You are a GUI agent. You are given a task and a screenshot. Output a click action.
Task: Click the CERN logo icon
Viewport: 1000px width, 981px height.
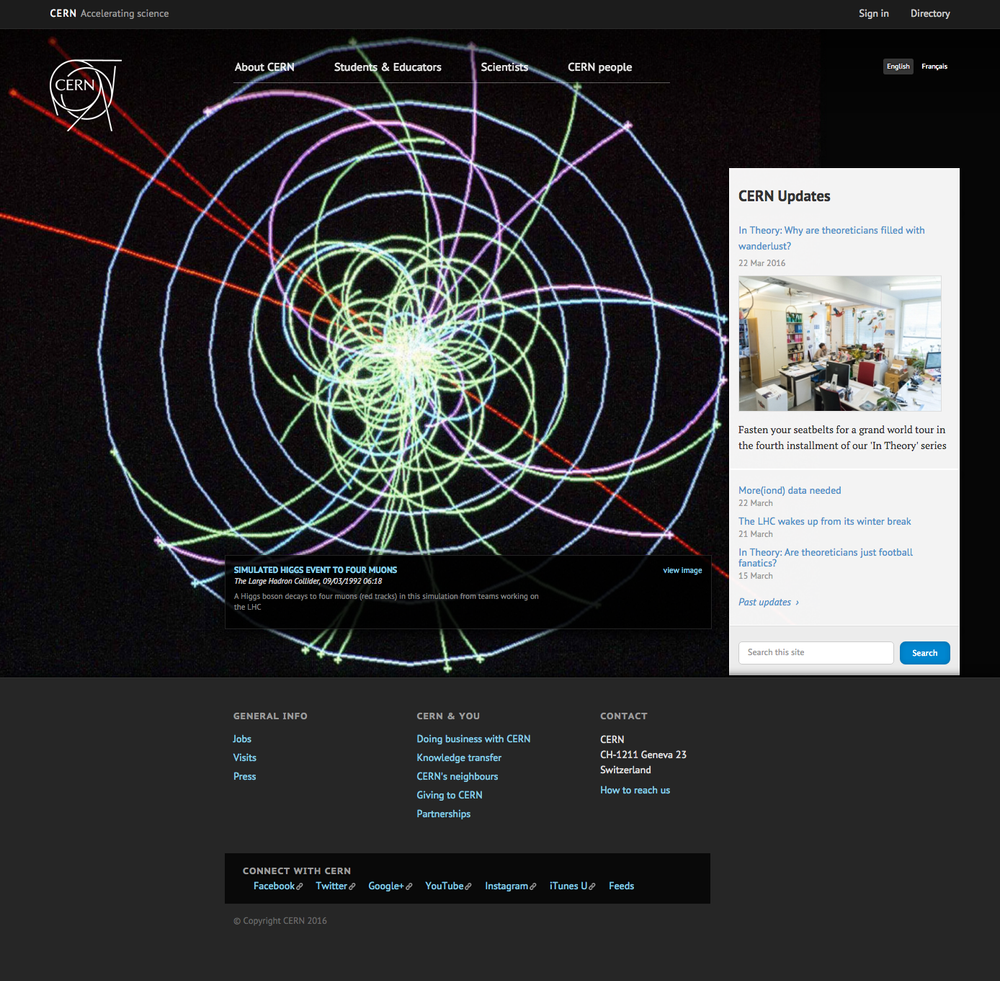(85, 95)
